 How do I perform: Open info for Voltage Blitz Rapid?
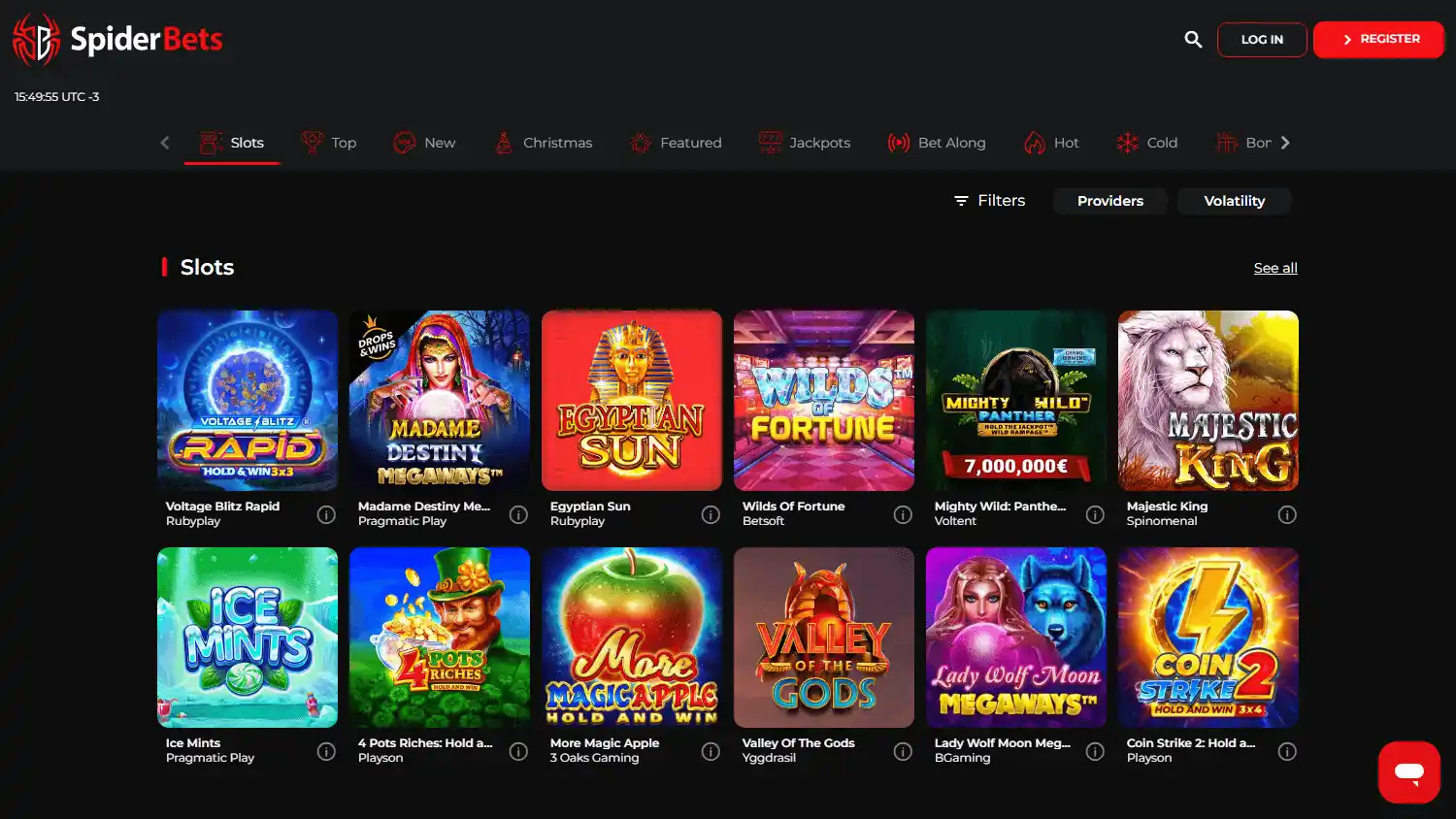pyautogui.click(x=326, y=514)
